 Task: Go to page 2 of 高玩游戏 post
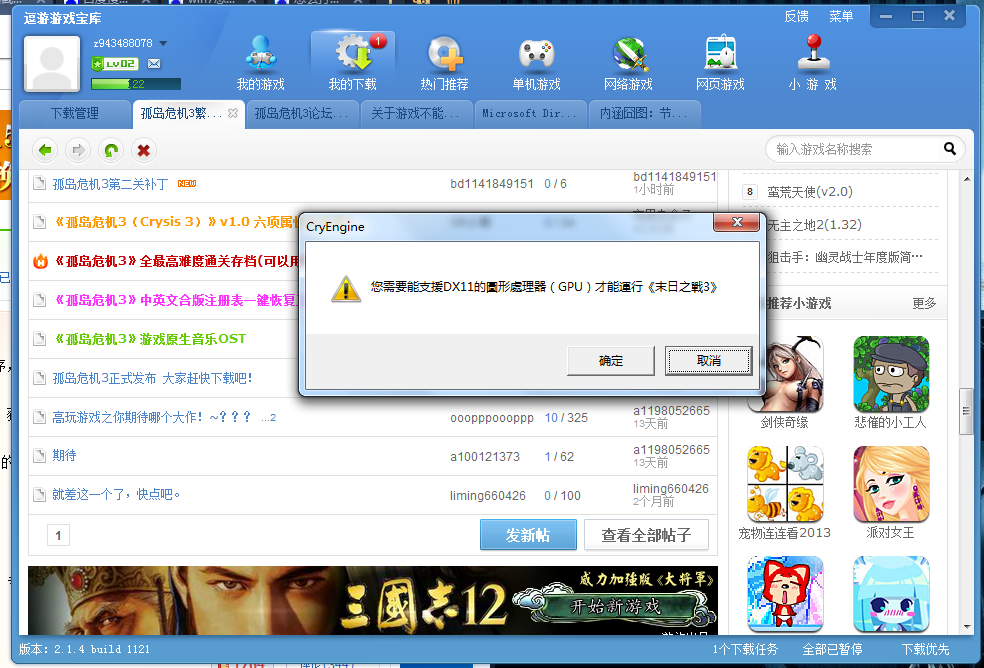tap(273, 418)
